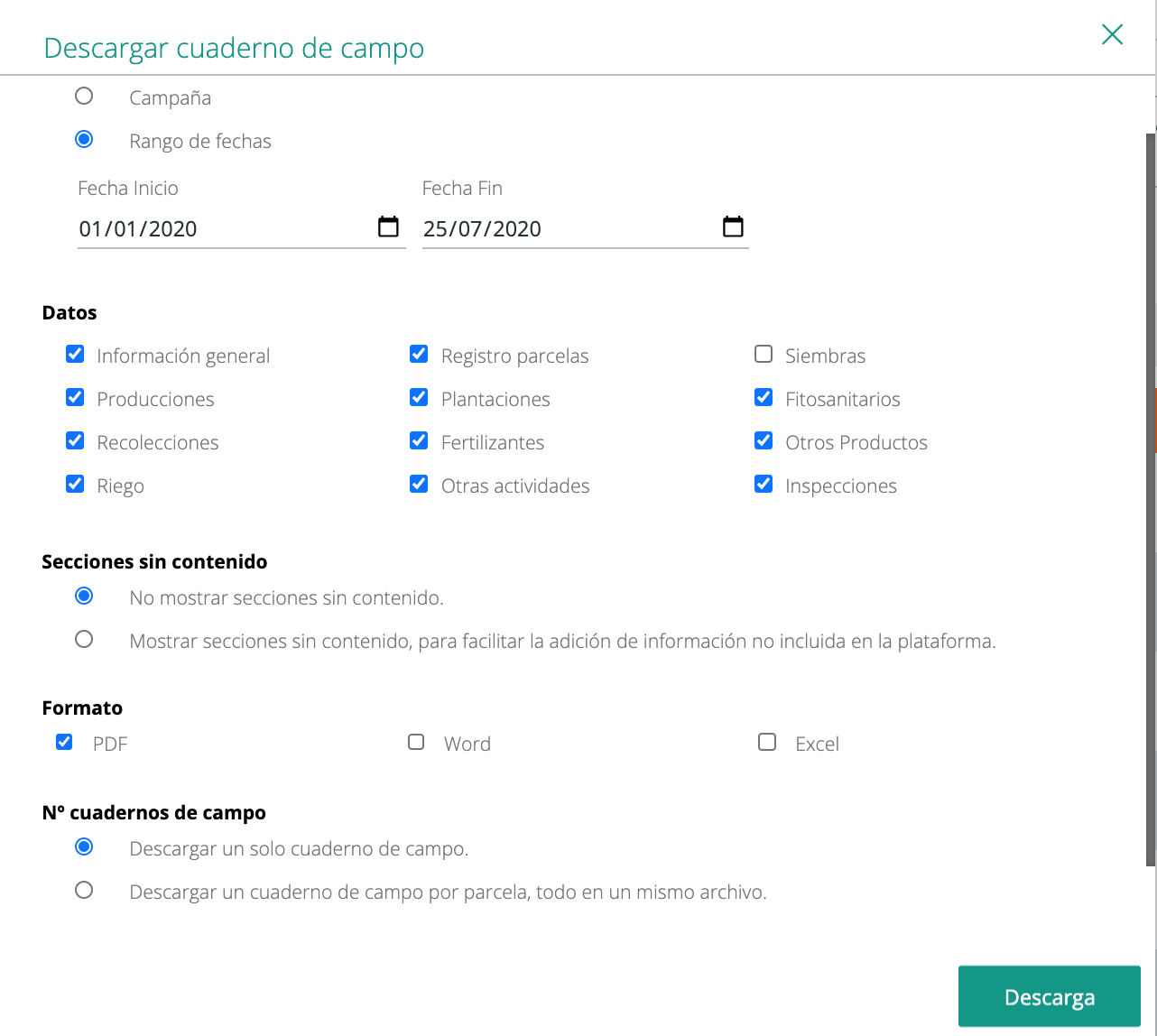
Task: Close the Descargar cuaderno de campo dialog
Action: point(1112,34)
